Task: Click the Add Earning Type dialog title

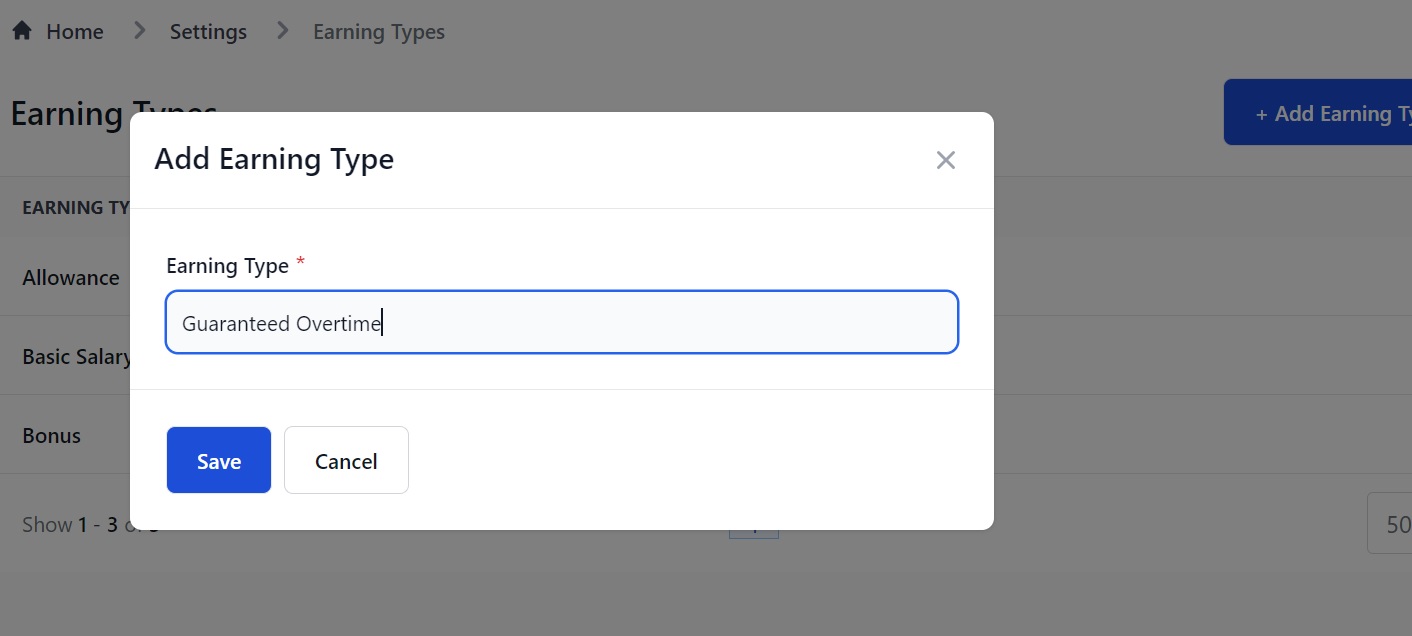Action: click(x=274, y=160)
